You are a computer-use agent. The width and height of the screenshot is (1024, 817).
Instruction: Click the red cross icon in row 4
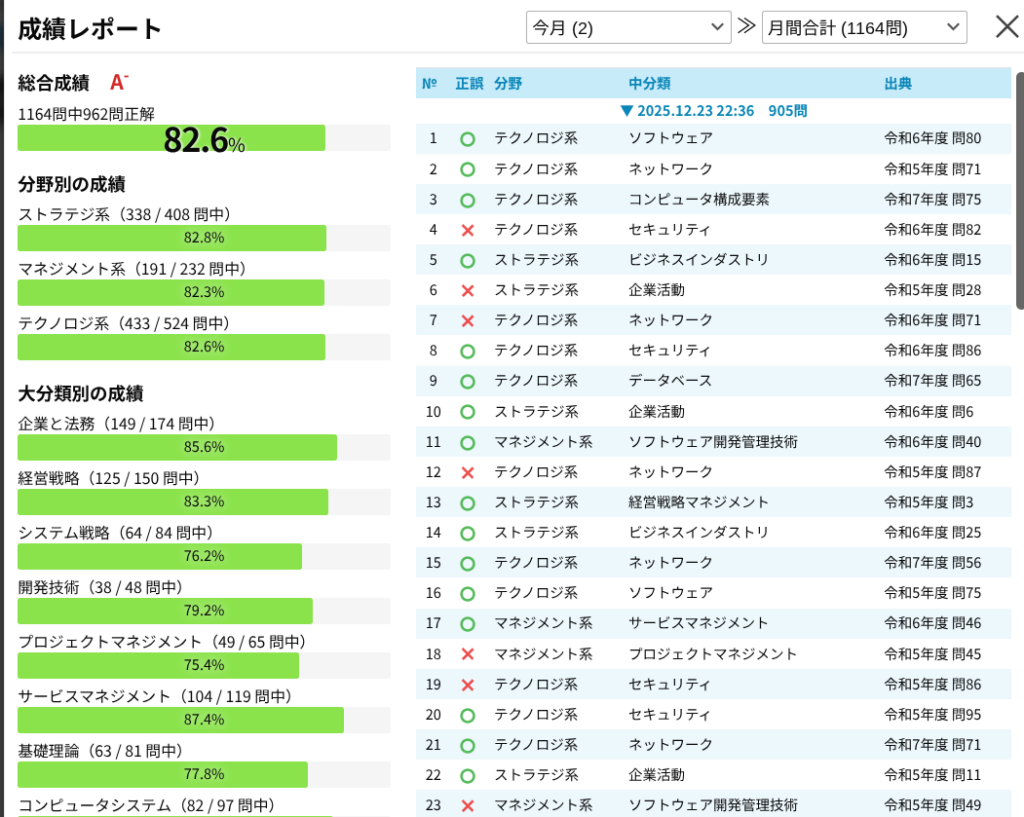[x=467, y=230]
